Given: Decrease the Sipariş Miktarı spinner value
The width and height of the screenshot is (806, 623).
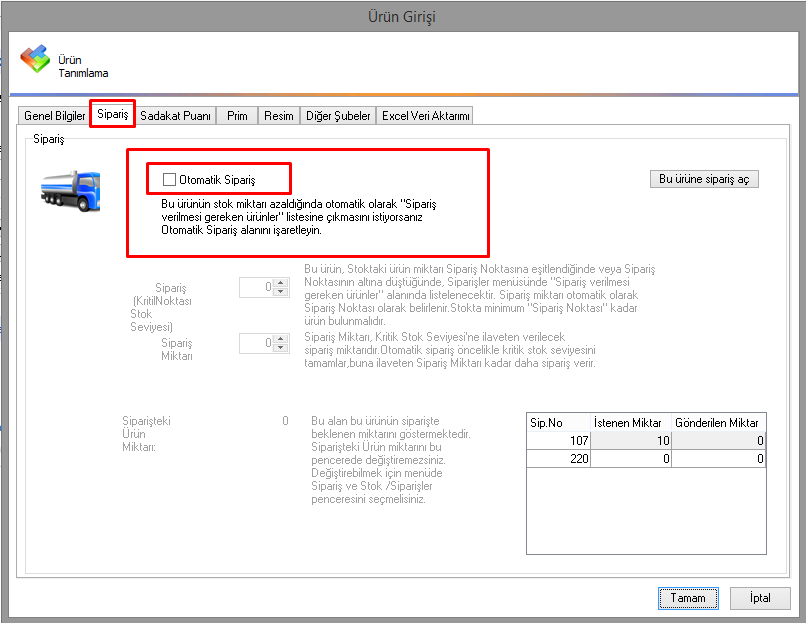Looking at the screenshot, I should [x=281, y=348].
